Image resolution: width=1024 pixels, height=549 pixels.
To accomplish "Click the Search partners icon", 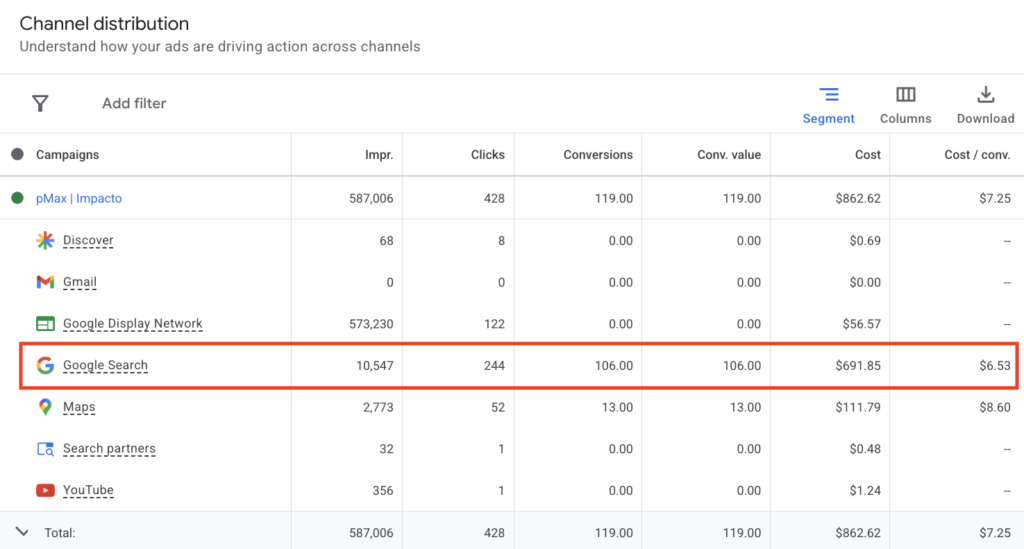I will pos(45,448).
